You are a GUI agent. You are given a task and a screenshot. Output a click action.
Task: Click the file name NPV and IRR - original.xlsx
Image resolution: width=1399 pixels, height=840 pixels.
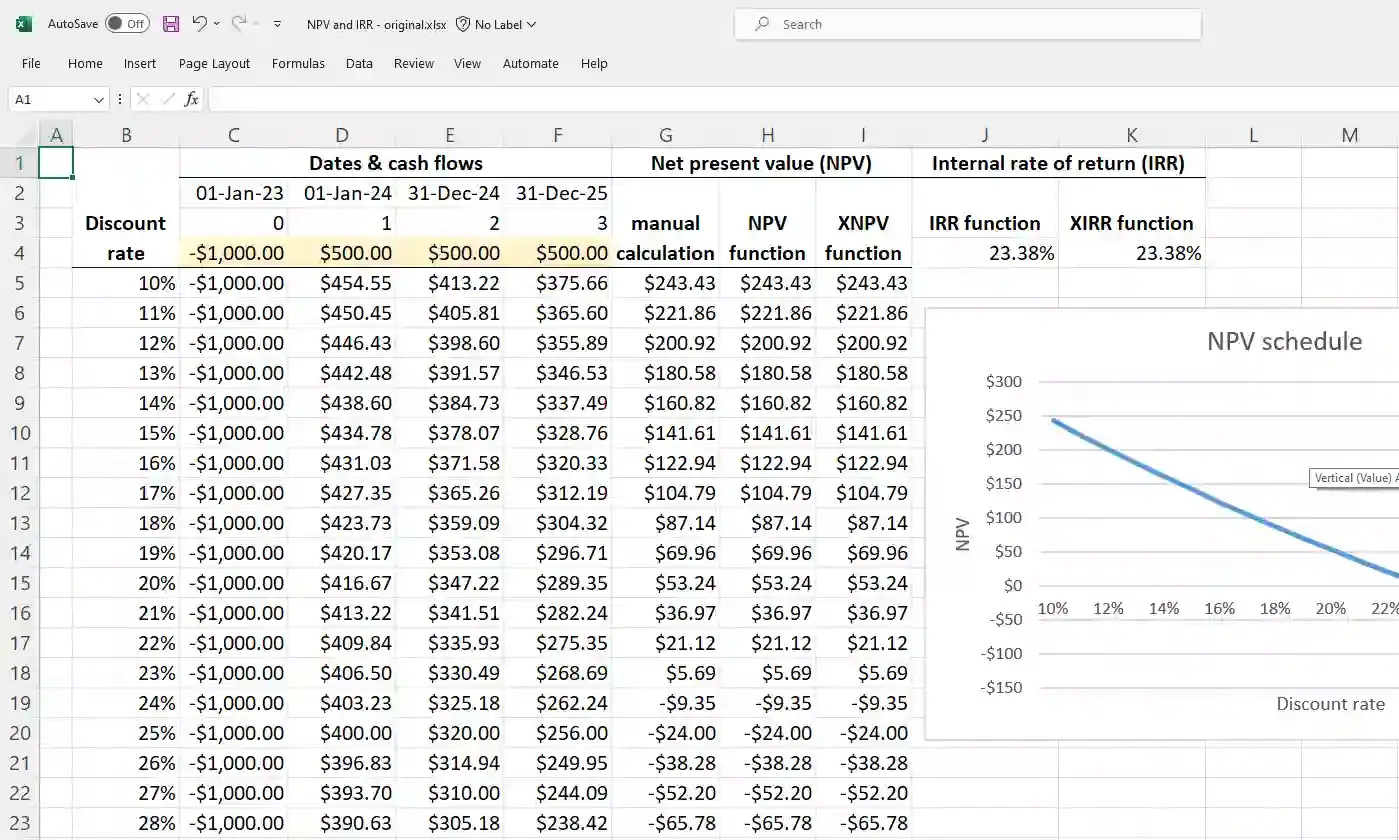(x=376, y=23)
